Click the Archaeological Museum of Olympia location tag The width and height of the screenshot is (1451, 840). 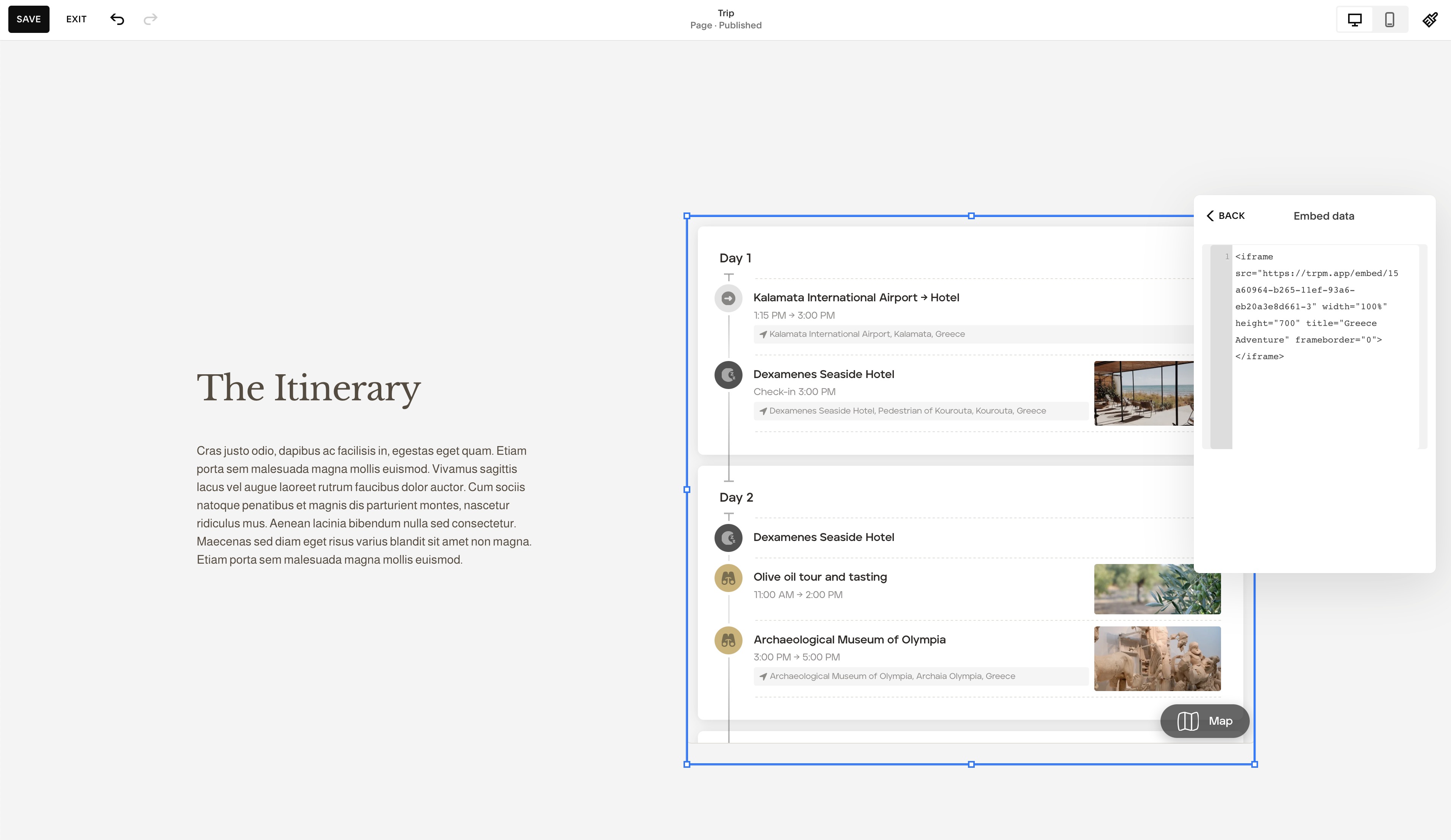tap(891, 676)
